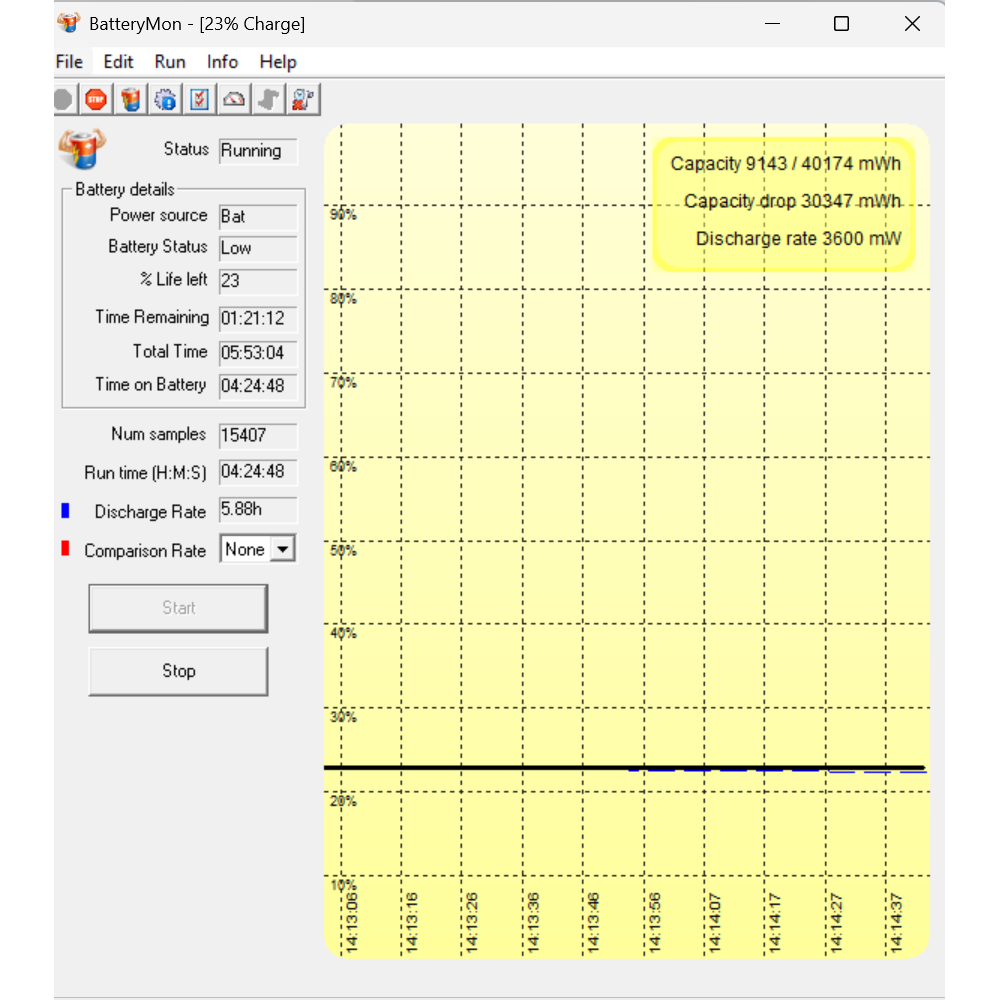The height and width of the screenshot is (1000, 1000).
Task: Open the blue gear info icon
Action: click(x=165, y=99)
